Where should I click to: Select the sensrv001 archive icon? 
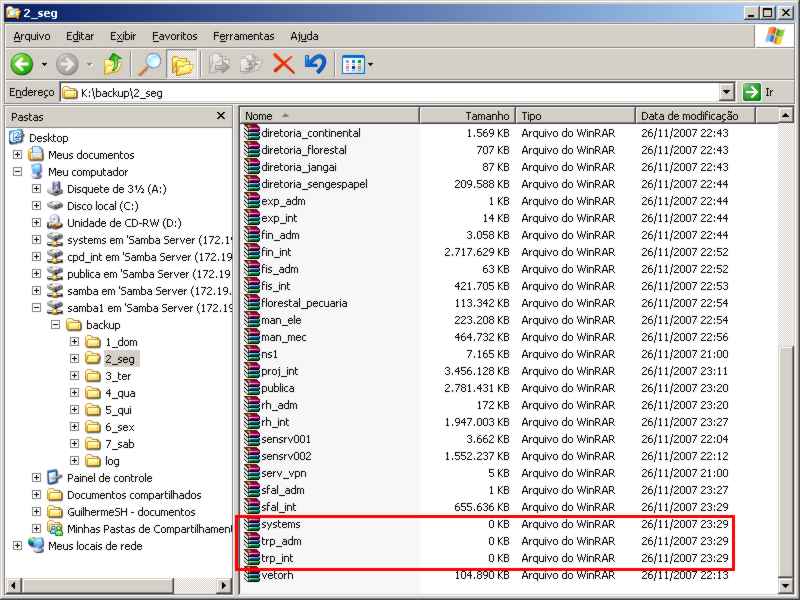coord(252,439)
